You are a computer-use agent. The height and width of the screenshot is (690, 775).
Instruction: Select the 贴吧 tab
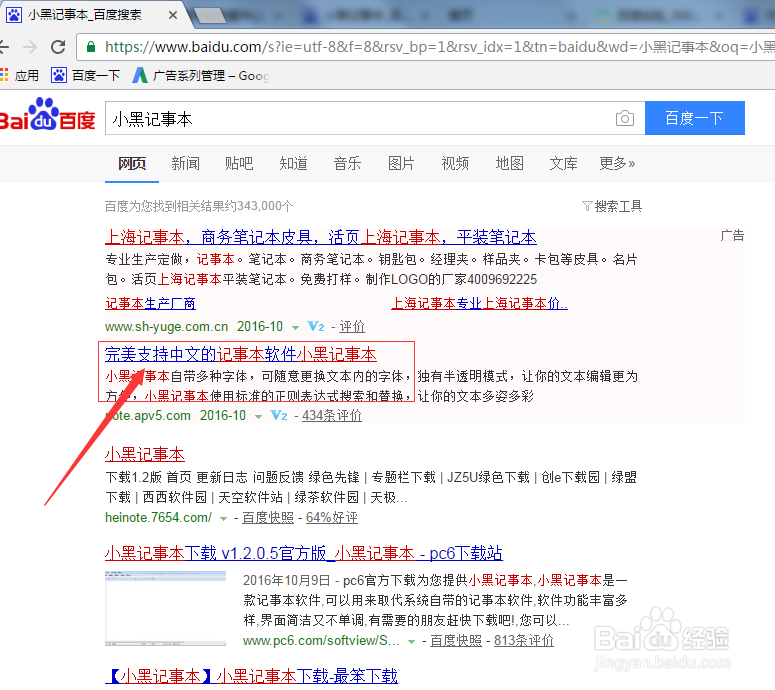[x=239, y=163]
